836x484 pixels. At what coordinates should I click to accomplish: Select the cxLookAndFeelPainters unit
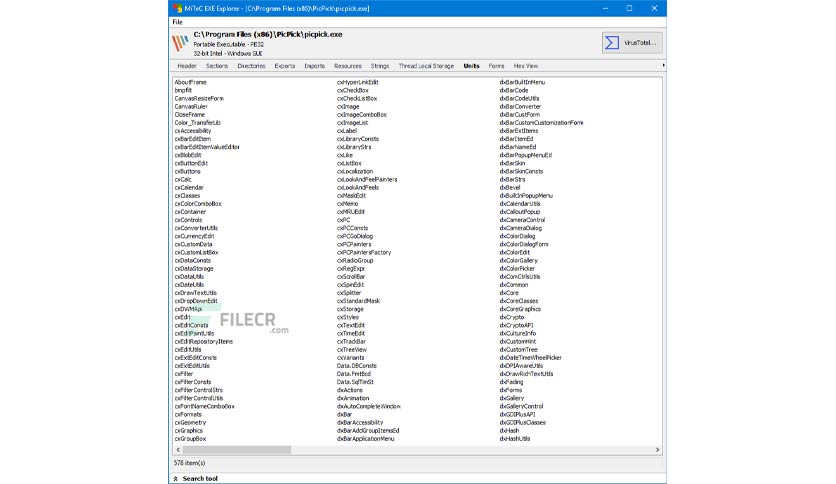(x=367, y=180)
